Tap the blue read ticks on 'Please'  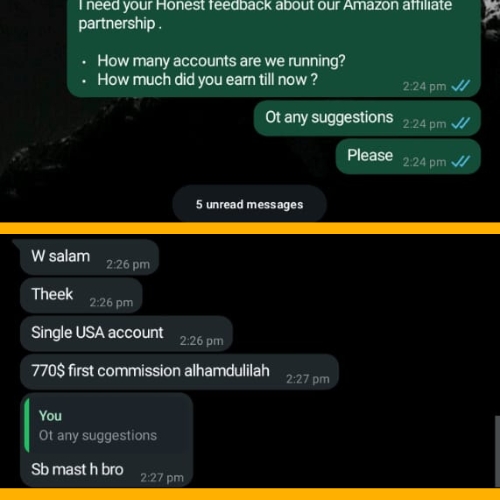(x=461, y=162)
